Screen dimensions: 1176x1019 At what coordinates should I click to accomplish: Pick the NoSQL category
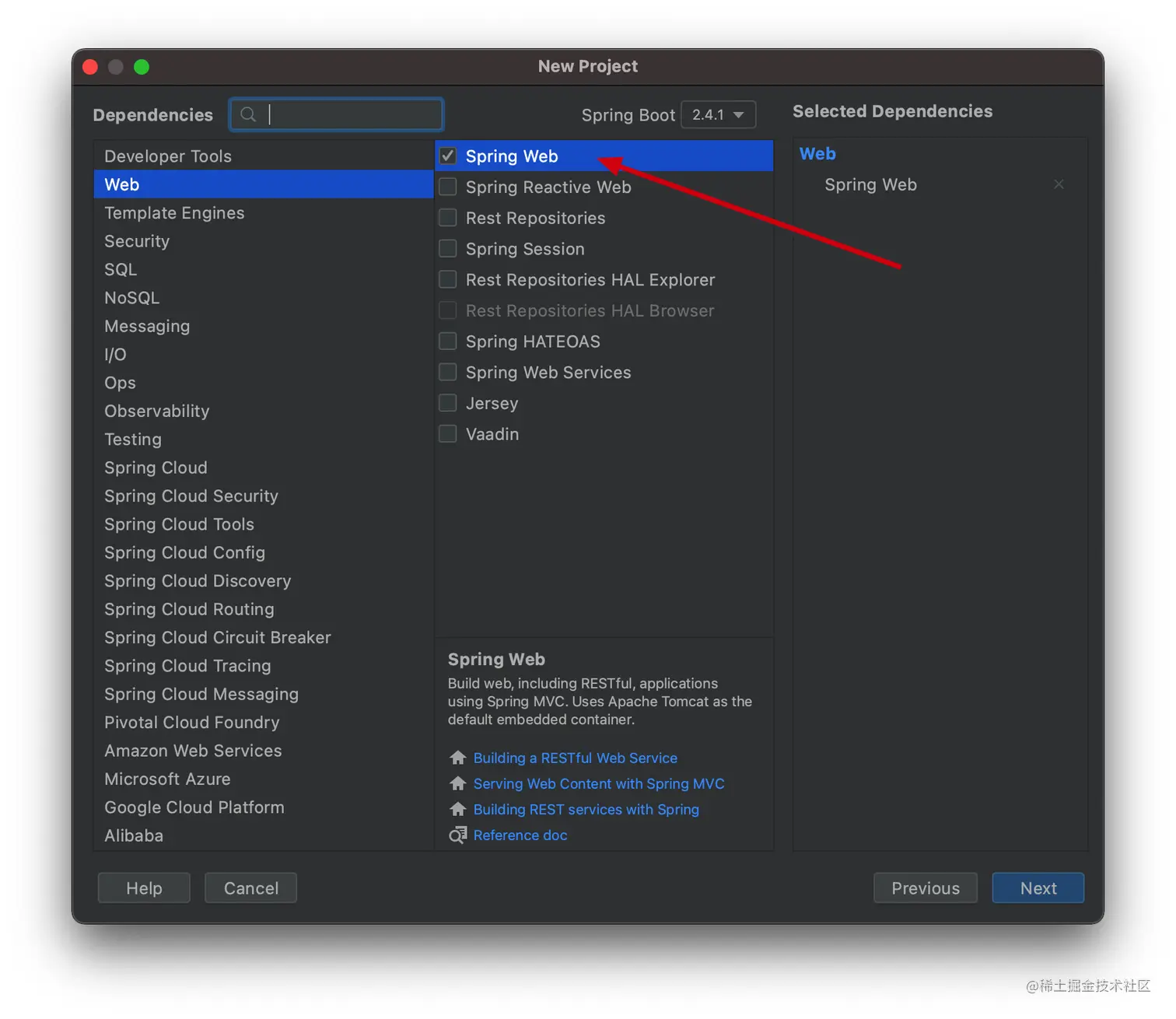click(263, 298)
